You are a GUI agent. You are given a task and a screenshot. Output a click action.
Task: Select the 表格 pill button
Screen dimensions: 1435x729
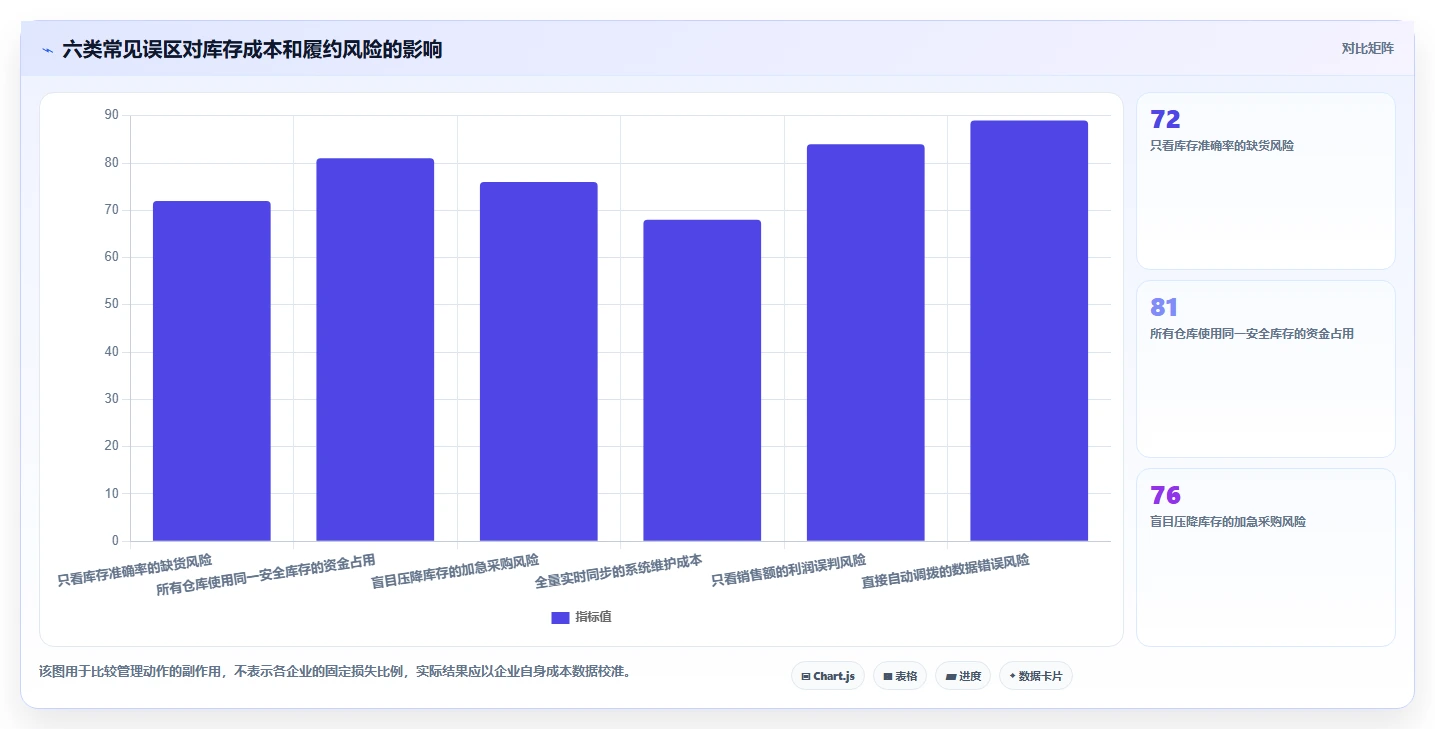(x=900, y=676)
